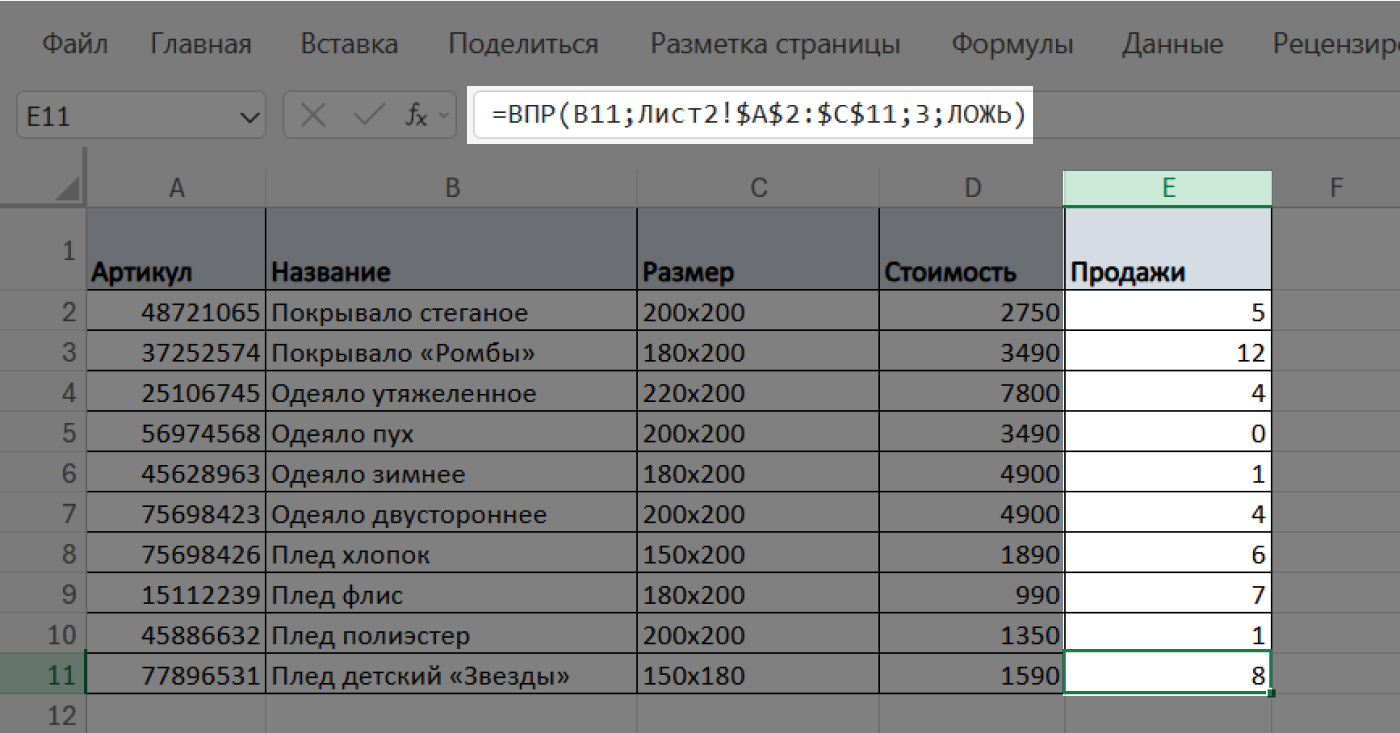Image resolution: width=1400 pixels, height=733 pixels.
Task: Open the Name Box dropdown arrow
Action: tap(248, 115)
